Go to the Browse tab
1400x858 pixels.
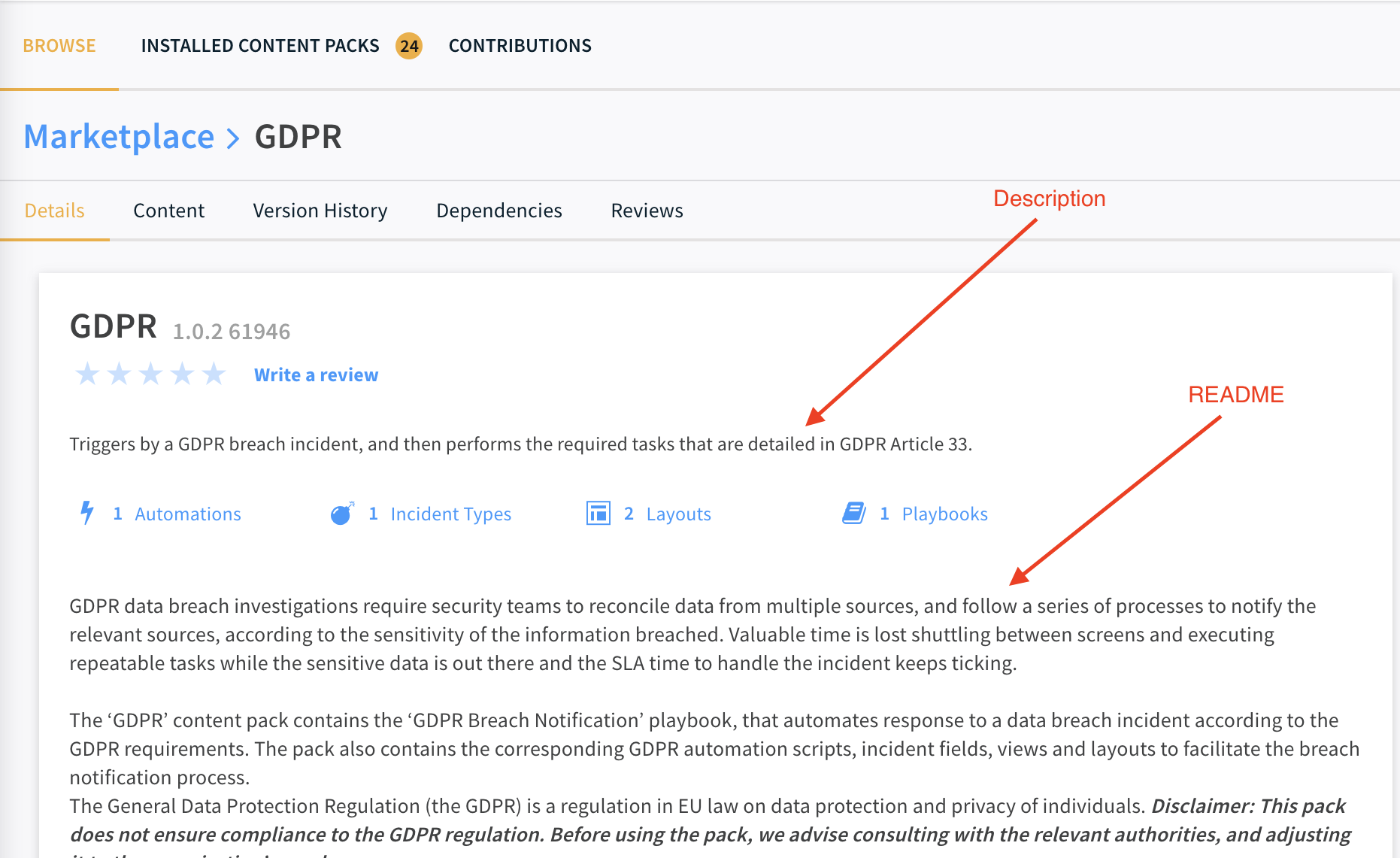click(x=59, y=46)
